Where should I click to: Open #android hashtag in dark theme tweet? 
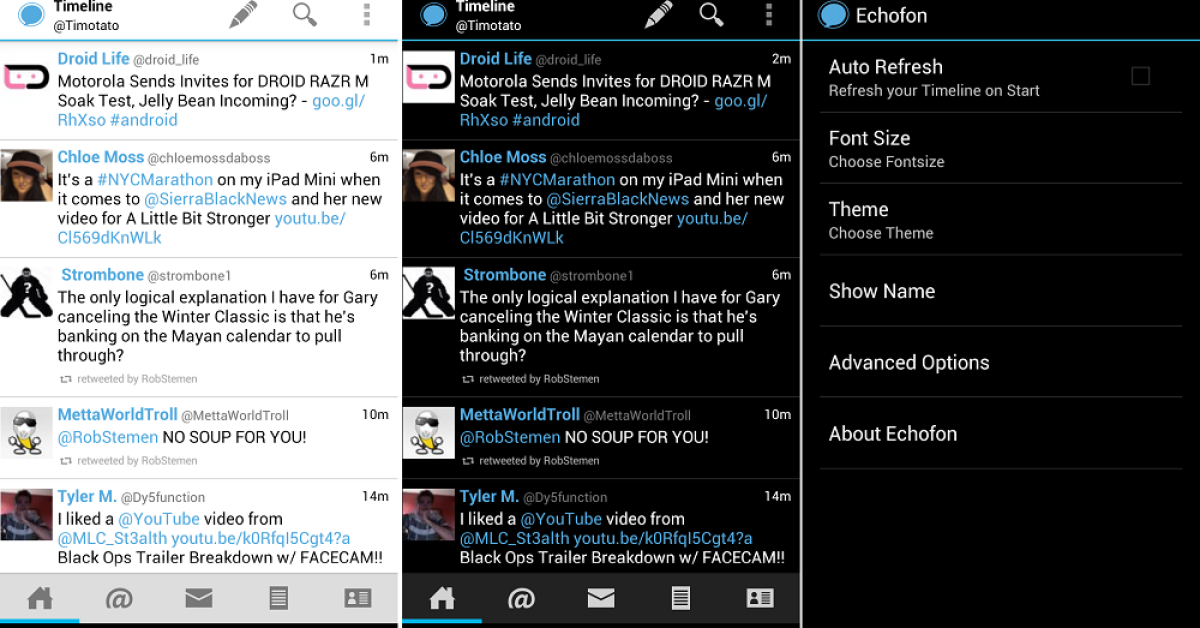click(546, 120)
